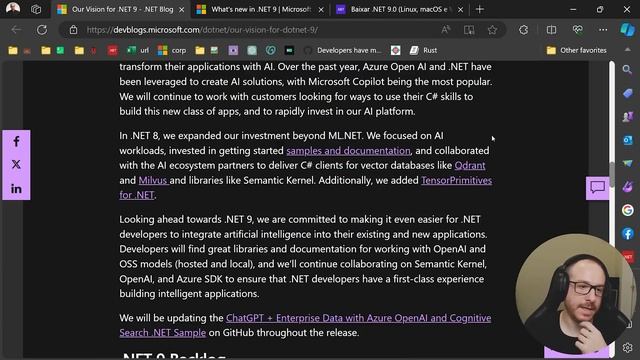Share article on X

pos(16,164)
